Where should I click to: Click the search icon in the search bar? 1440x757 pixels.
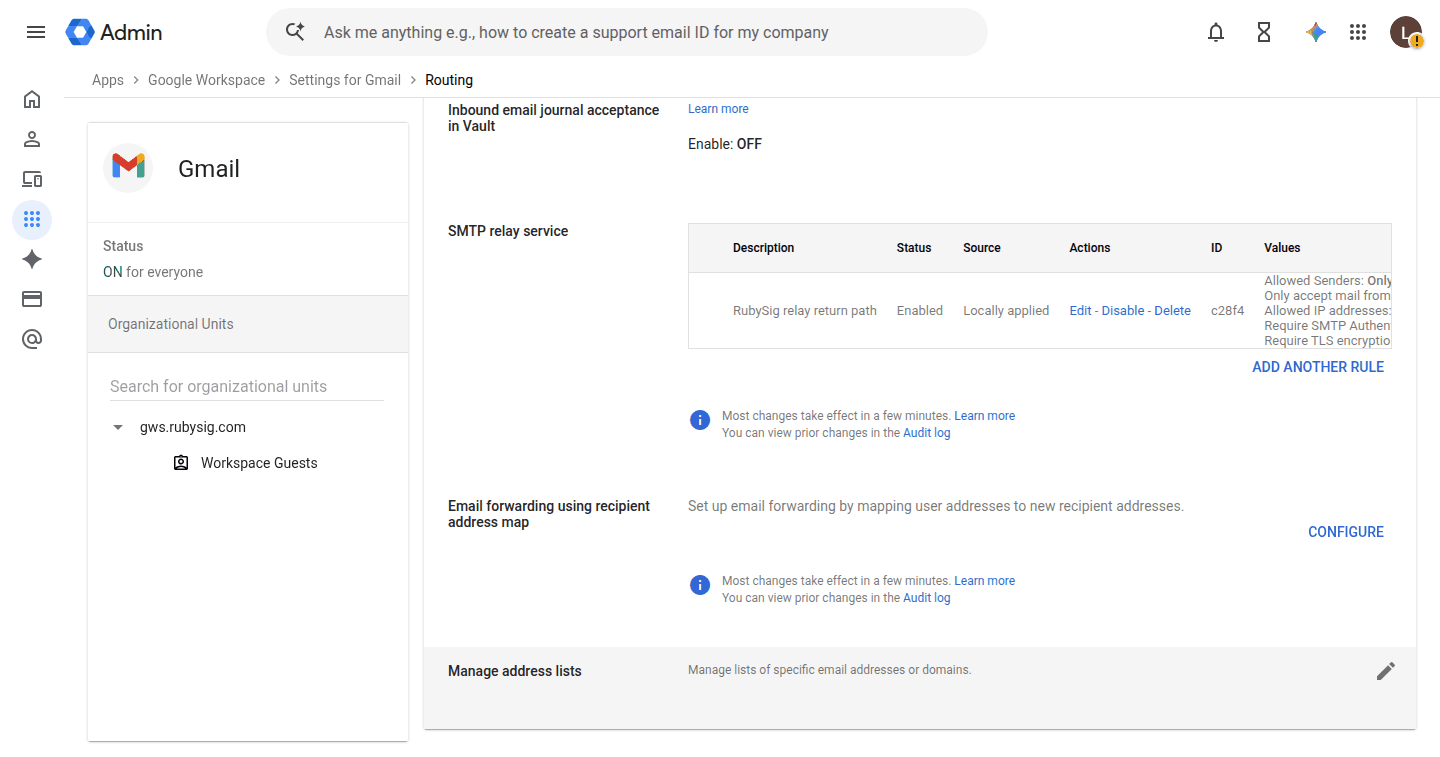tap(295, 32)
